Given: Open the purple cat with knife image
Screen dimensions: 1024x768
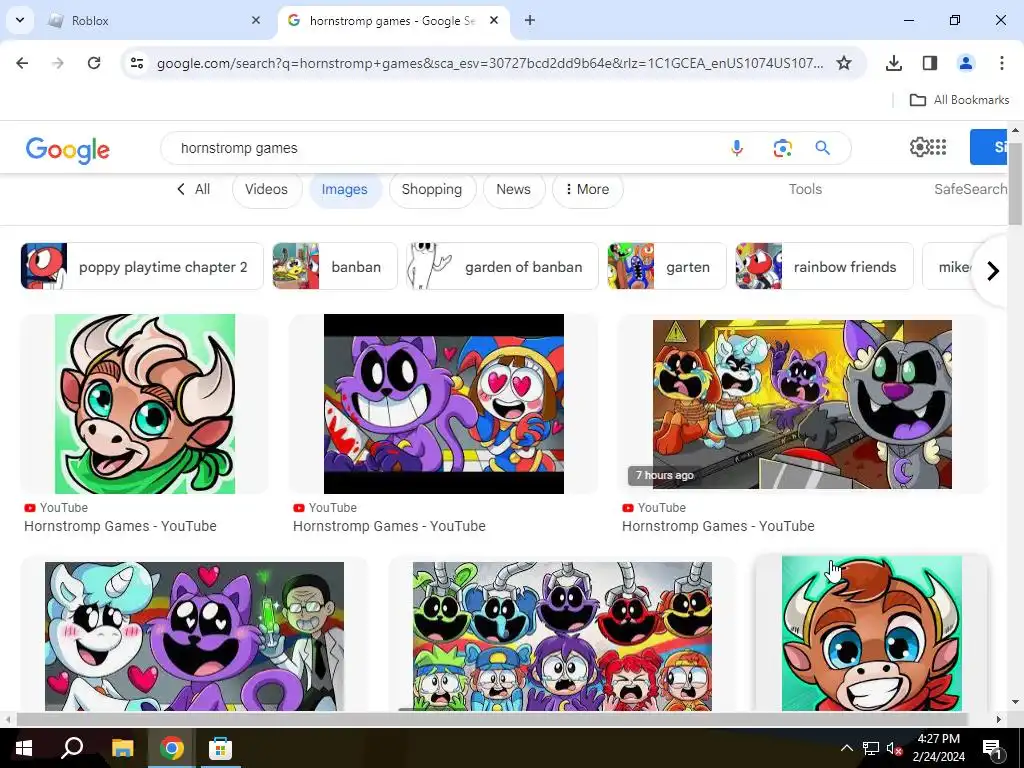Looking at the screenshot, I should pos(443,404).
